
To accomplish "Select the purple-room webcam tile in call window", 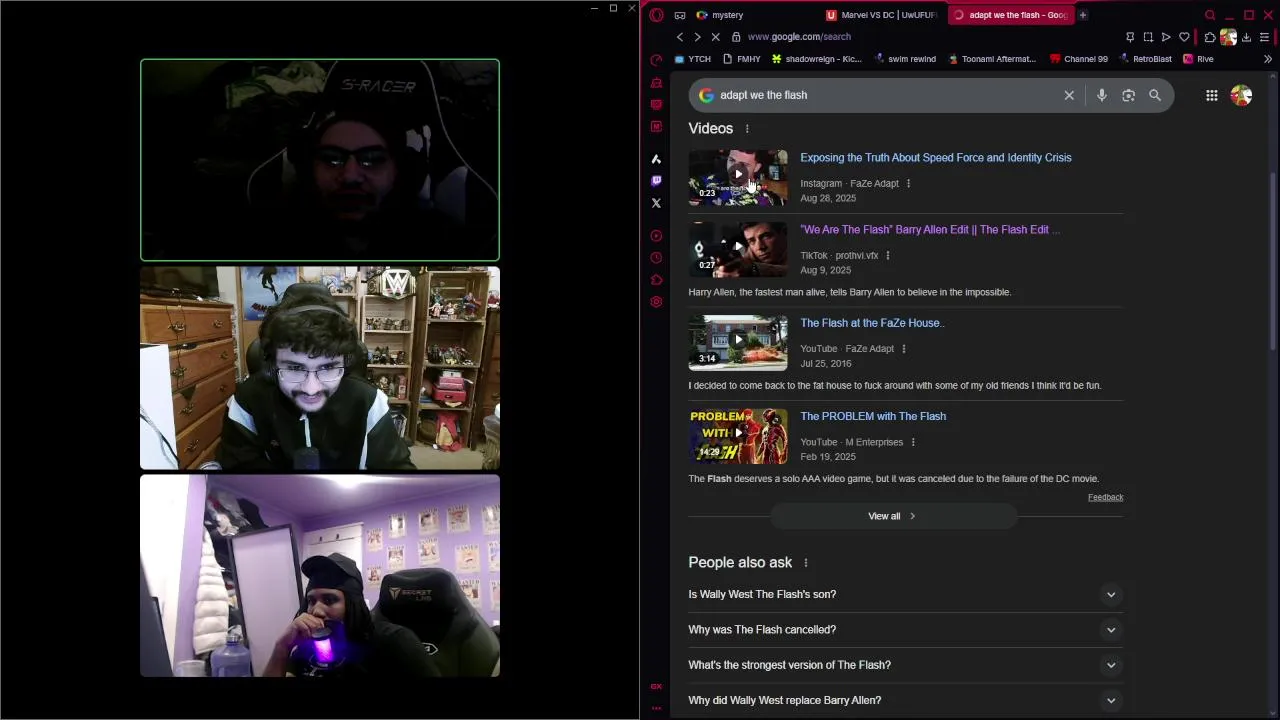I will click(320, 576).
